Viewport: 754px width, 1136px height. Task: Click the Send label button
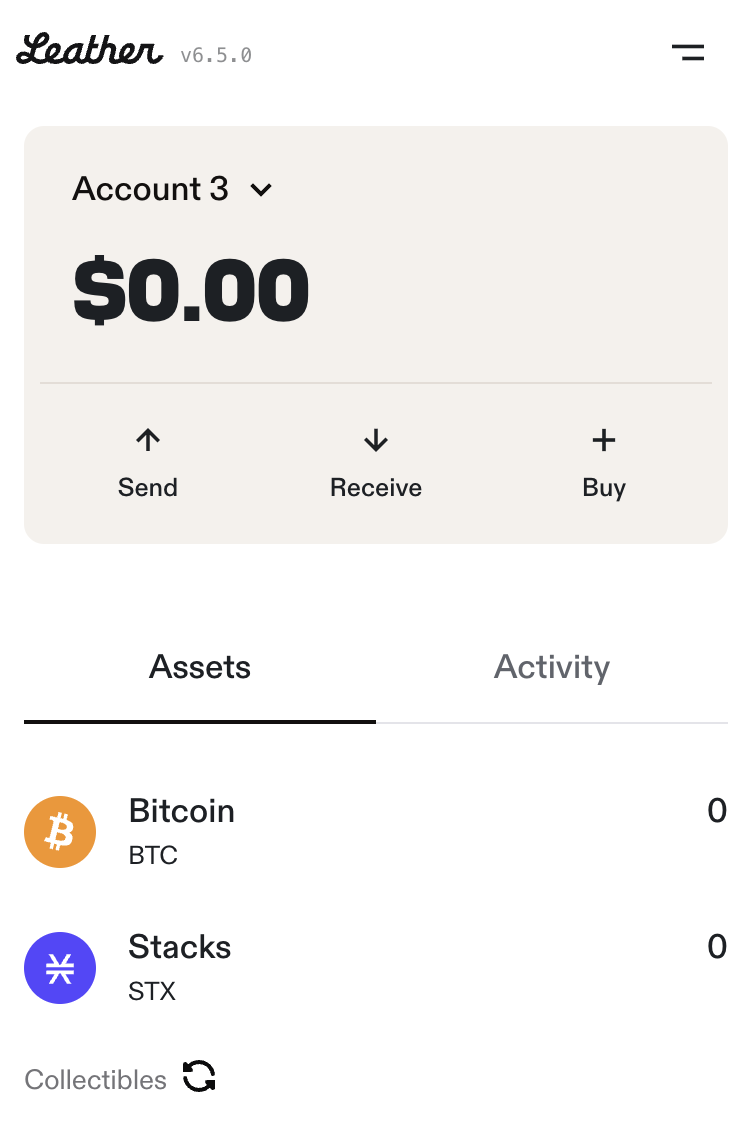[148, 488]
